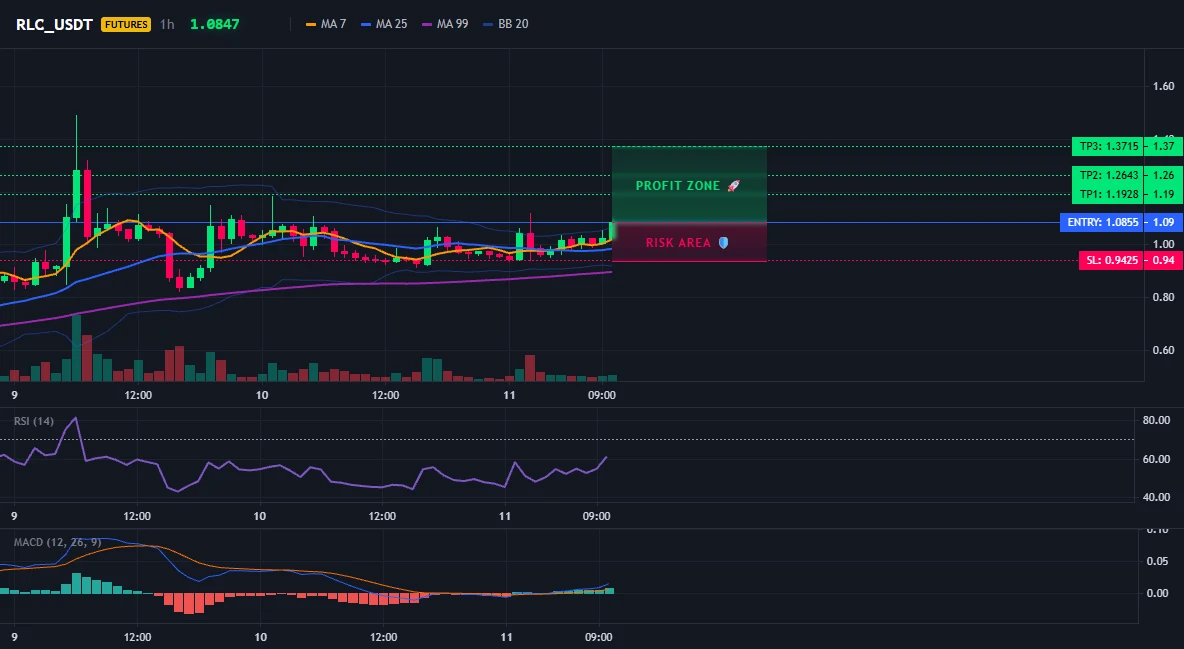Click the yellow FUTURES badge
1184x649 pixels.
pyautogui.click(x=126, y=24)
